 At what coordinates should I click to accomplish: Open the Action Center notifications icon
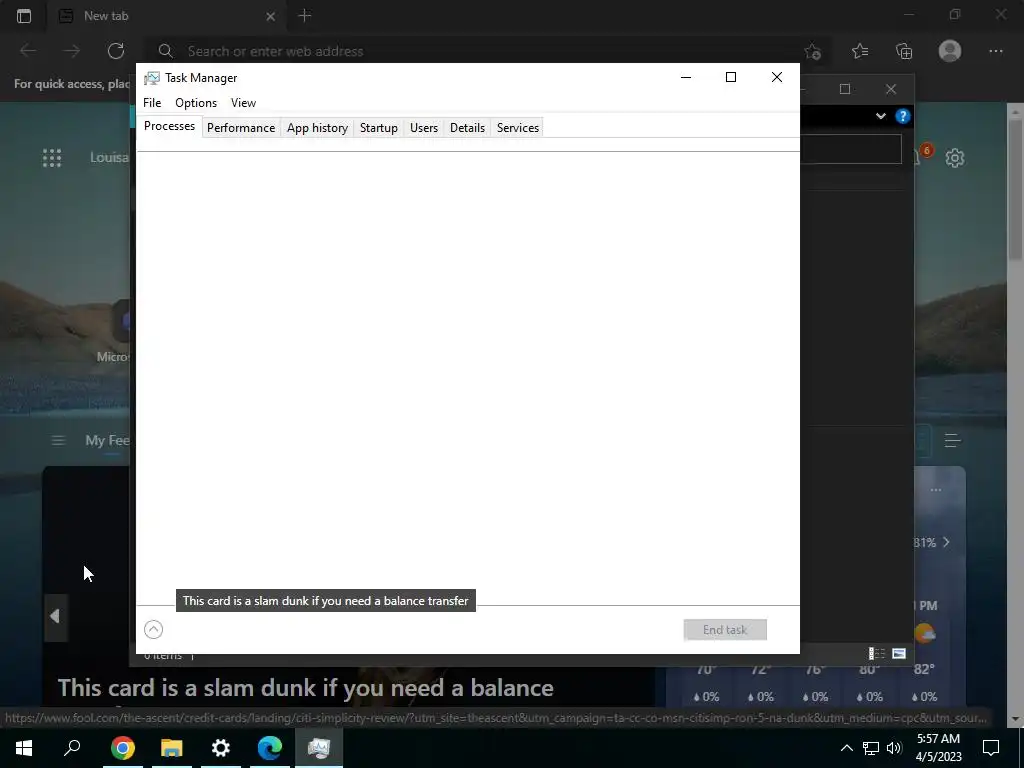pos(991,748)
